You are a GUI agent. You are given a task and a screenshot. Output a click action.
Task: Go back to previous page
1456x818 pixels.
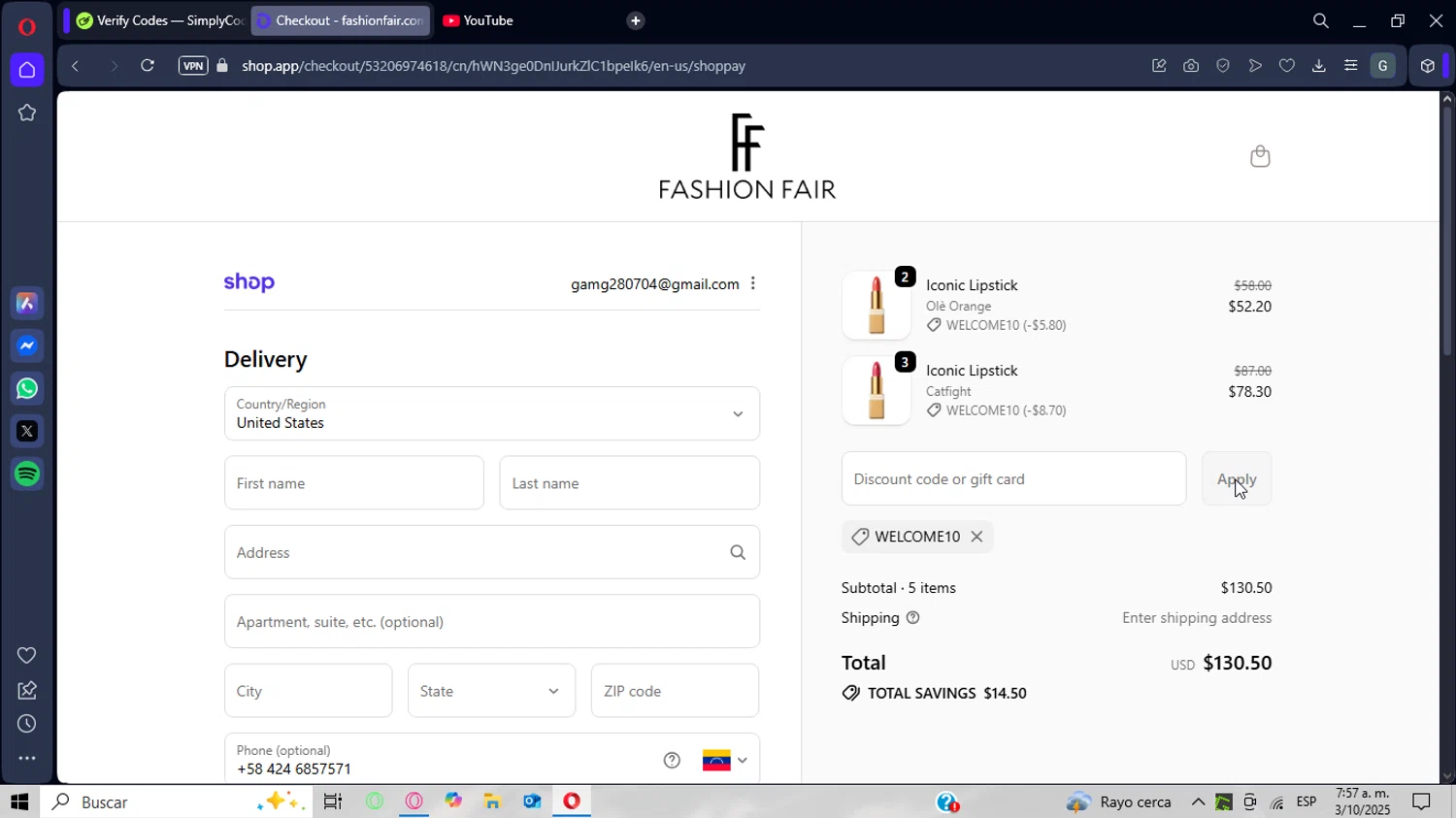click(75, 66)
